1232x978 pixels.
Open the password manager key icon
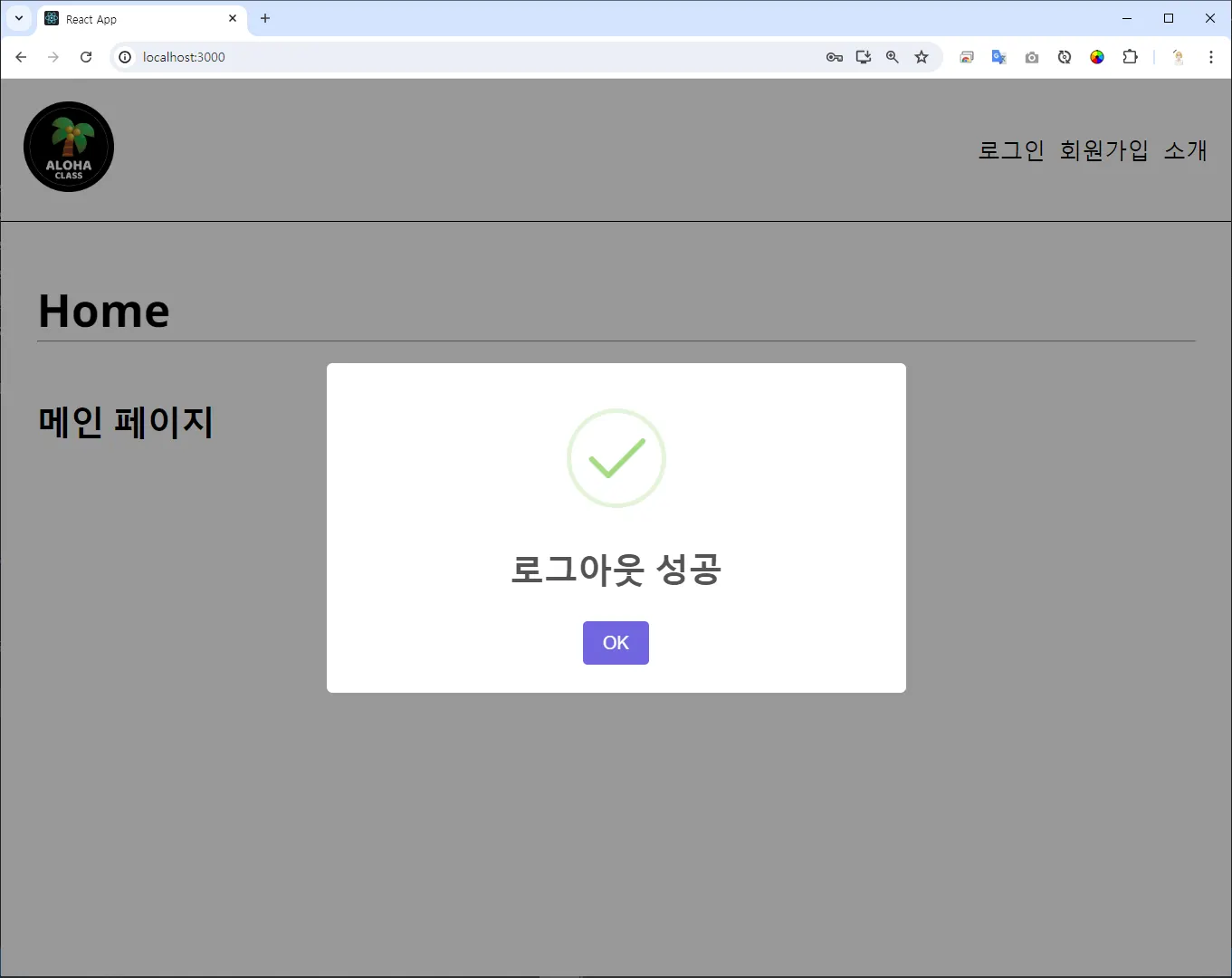835,57
